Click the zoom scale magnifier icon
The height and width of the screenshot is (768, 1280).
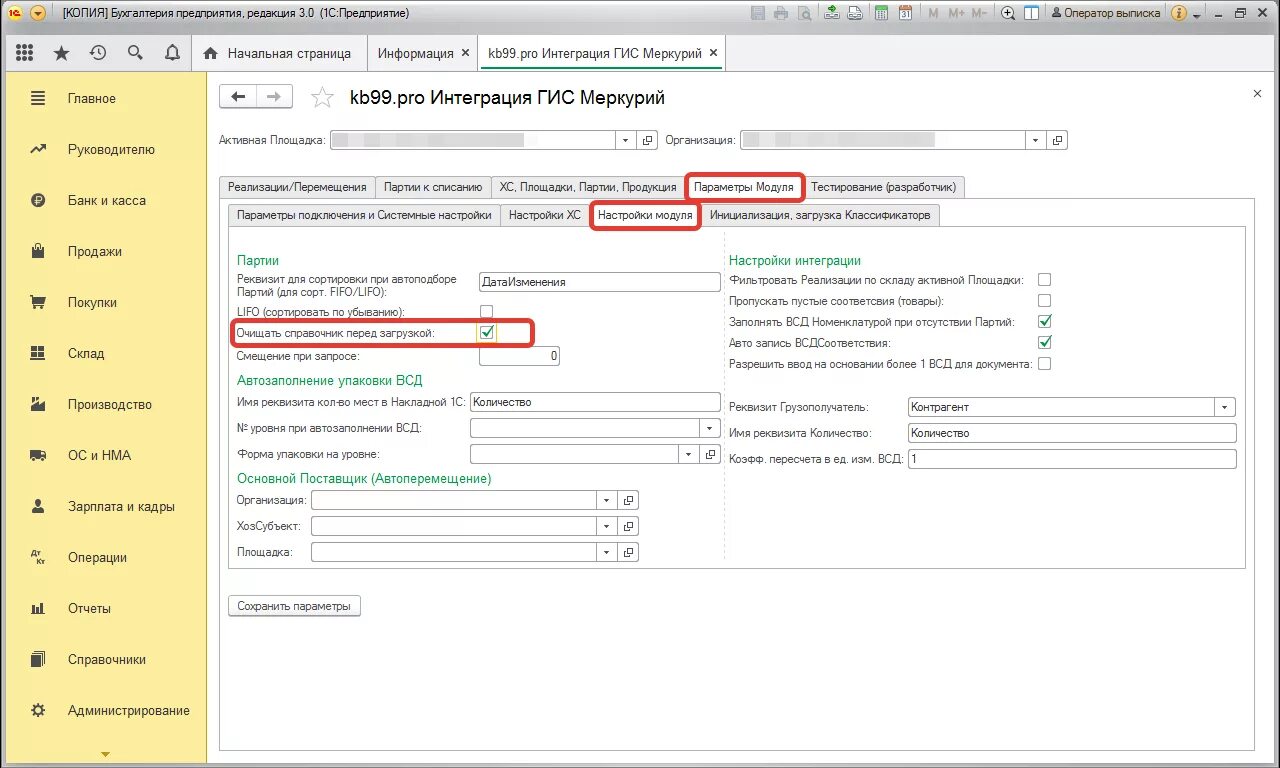tap(1008, 13)
